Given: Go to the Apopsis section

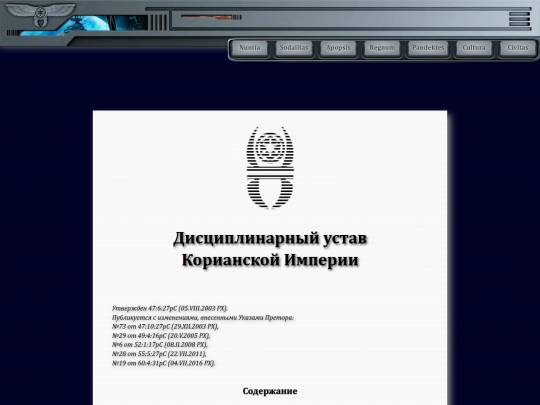Looking at the screenshot, I should pyautogui.click(x=338, y=48).
